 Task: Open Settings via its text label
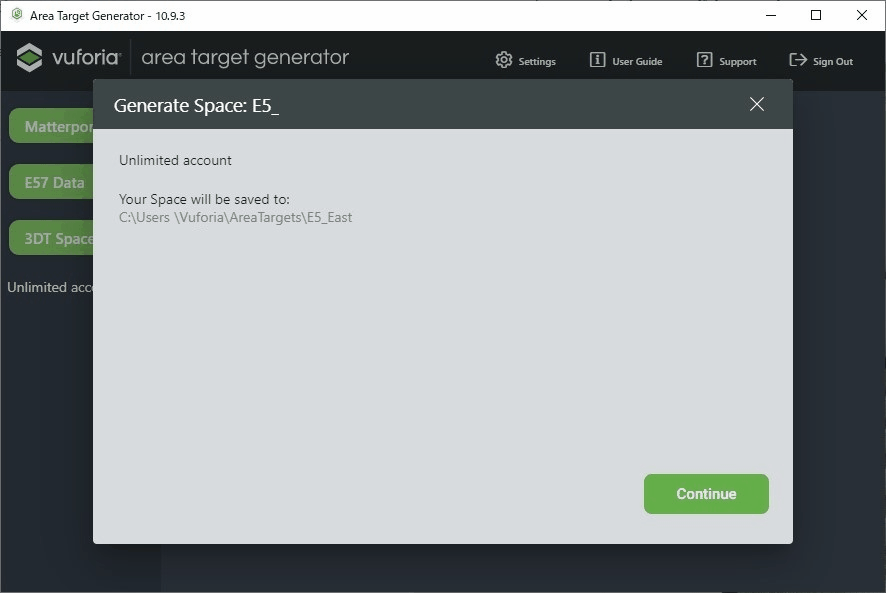tap(537, 62)
